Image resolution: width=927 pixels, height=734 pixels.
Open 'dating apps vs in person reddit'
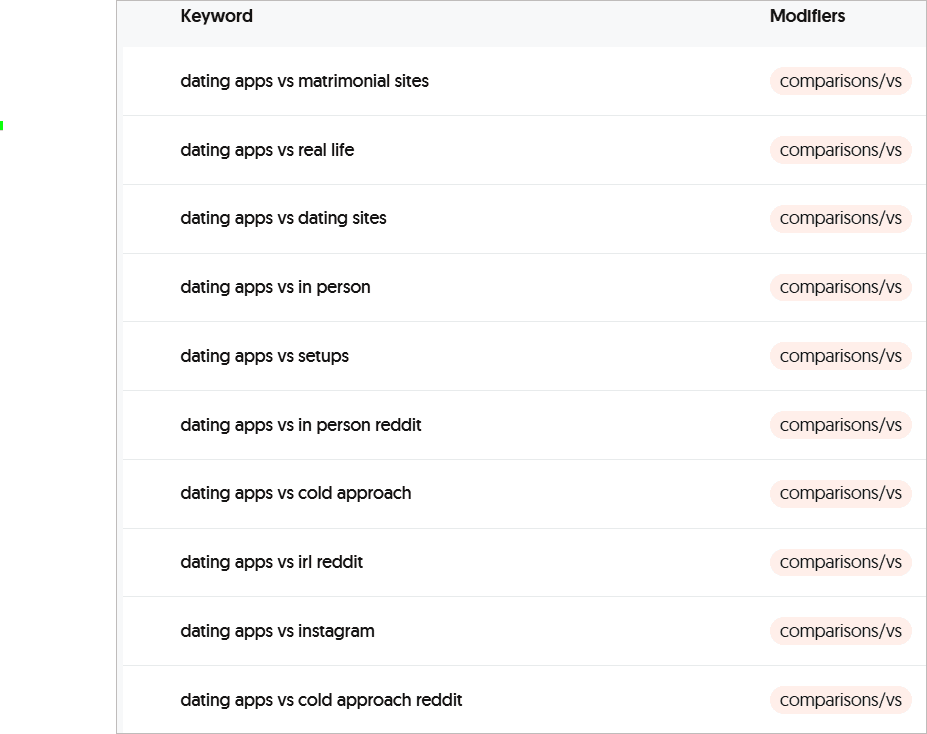[301, 425]
